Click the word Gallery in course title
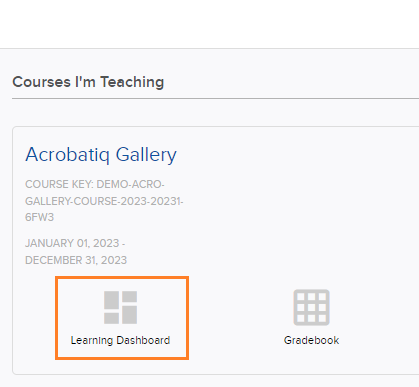Screen dimensions: 419x387 [146, 155]
